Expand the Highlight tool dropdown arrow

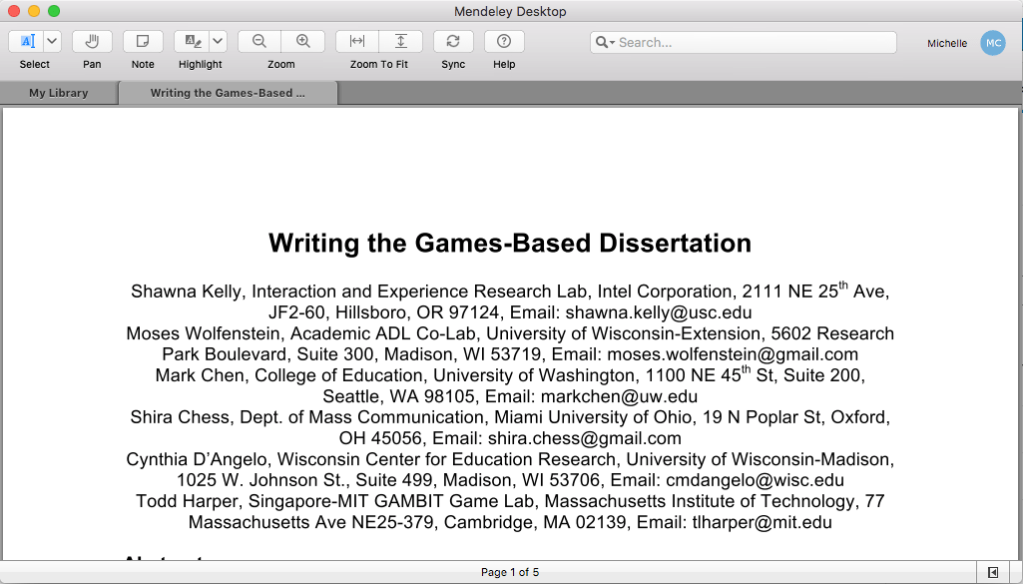[217, 41]
